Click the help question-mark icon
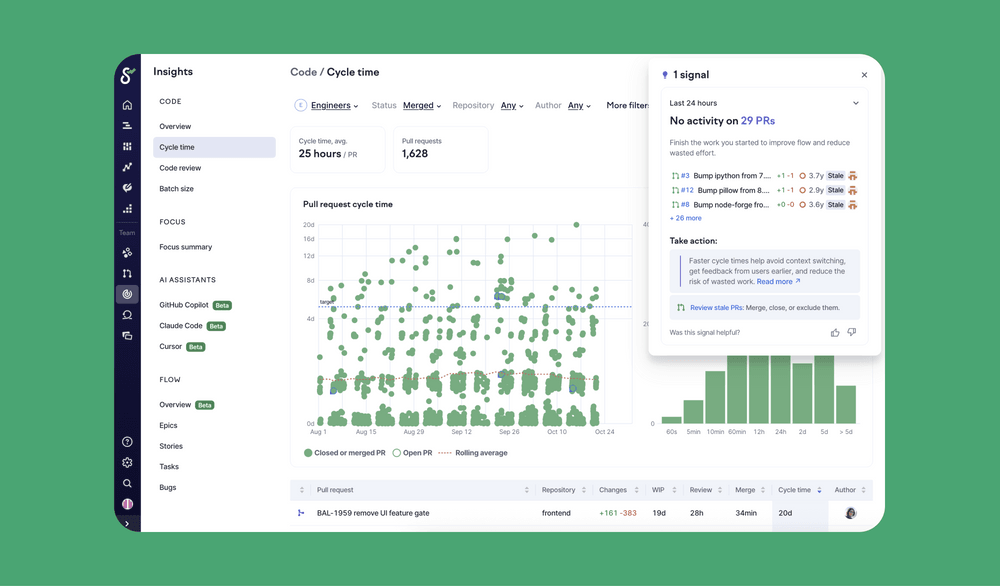 (129, 441)
